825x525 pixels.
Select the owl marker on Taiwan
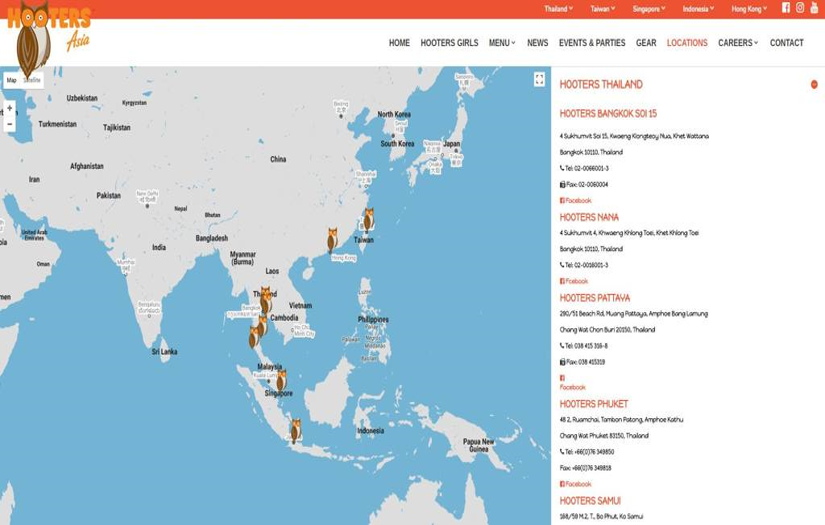[x=369, y=220]
